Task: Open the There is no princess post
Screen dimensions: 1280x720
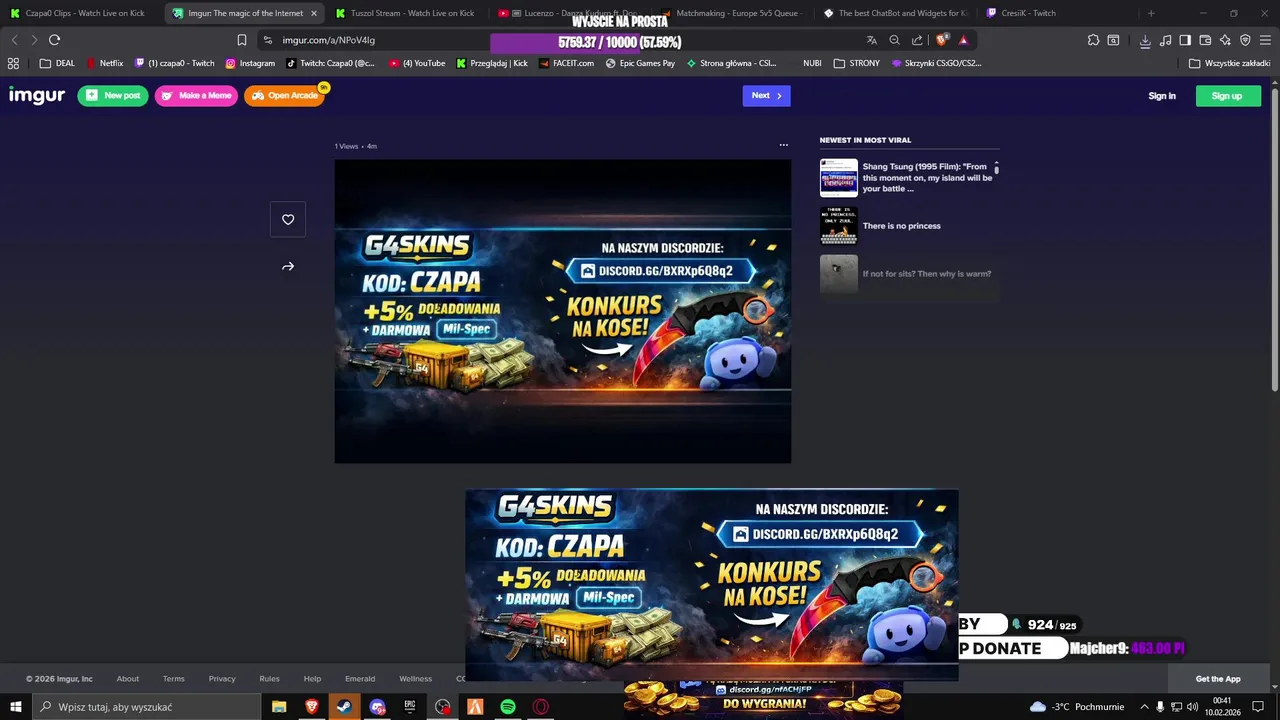Action: tap(901, 226)
